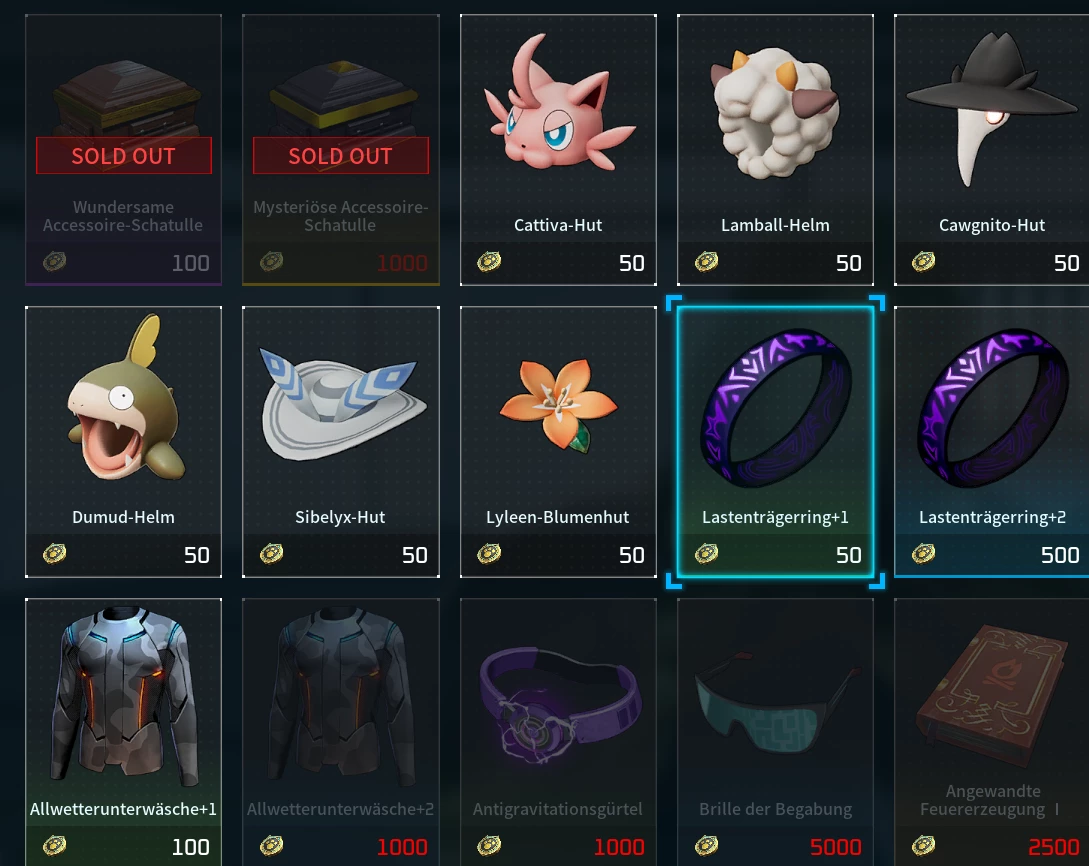
Task: Click the coin icon under Dumud-Helm
Action: [54, 553]
